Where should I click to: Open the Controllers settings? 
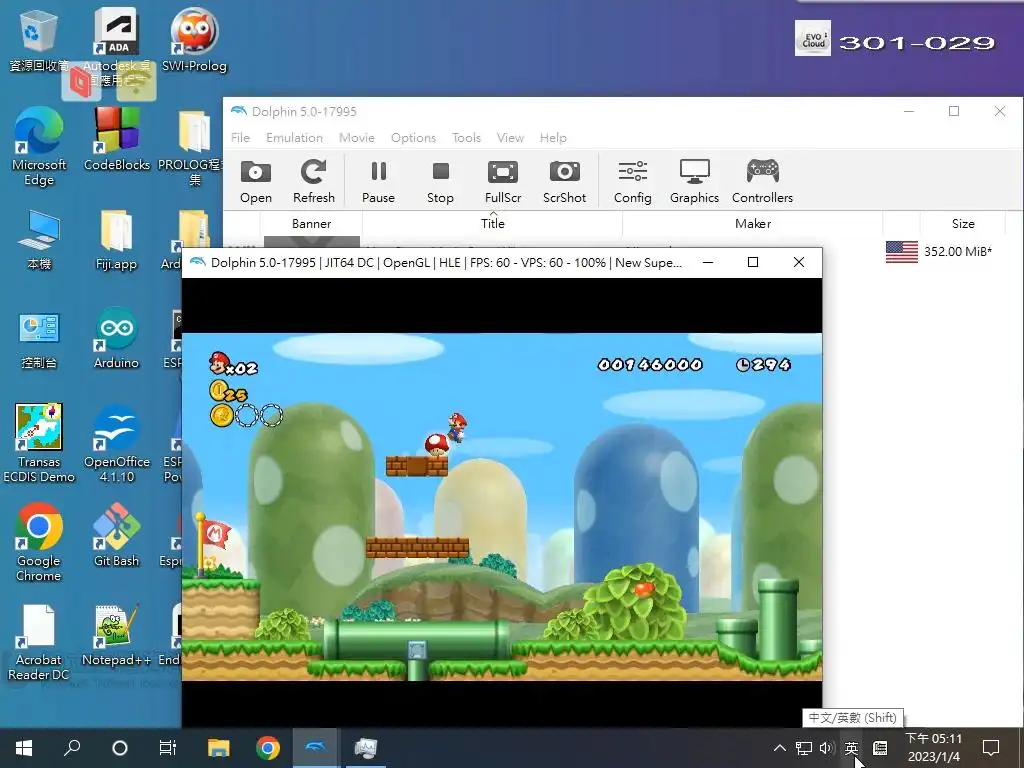click(x=762, y=182)
